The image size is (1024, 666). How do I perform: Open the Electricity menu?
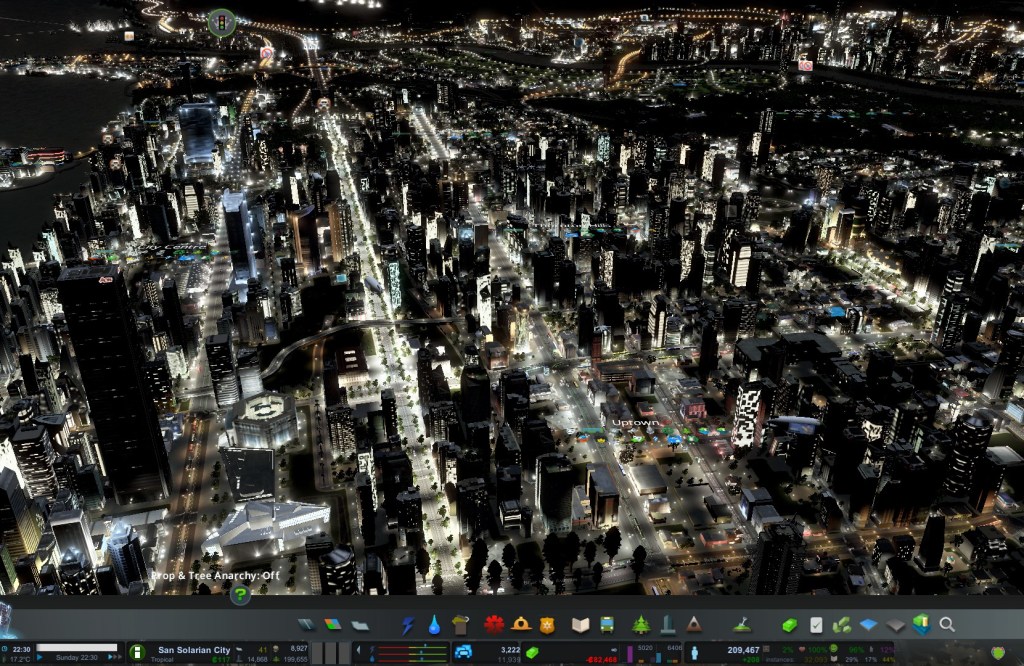pyautogui.click(x=408, y=625)
